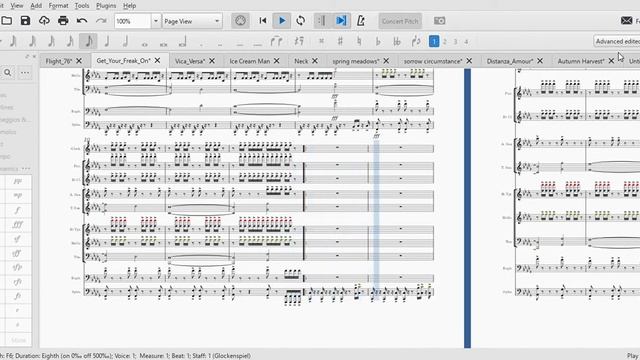The height and width of the screenshot is (360, 640).
Task: Select the whole note duration
Action: pos(144,43)
